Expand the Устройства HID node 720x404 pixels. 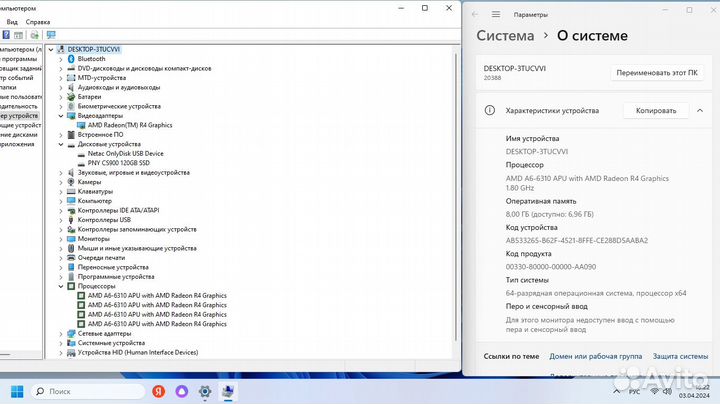click(61, 353)
